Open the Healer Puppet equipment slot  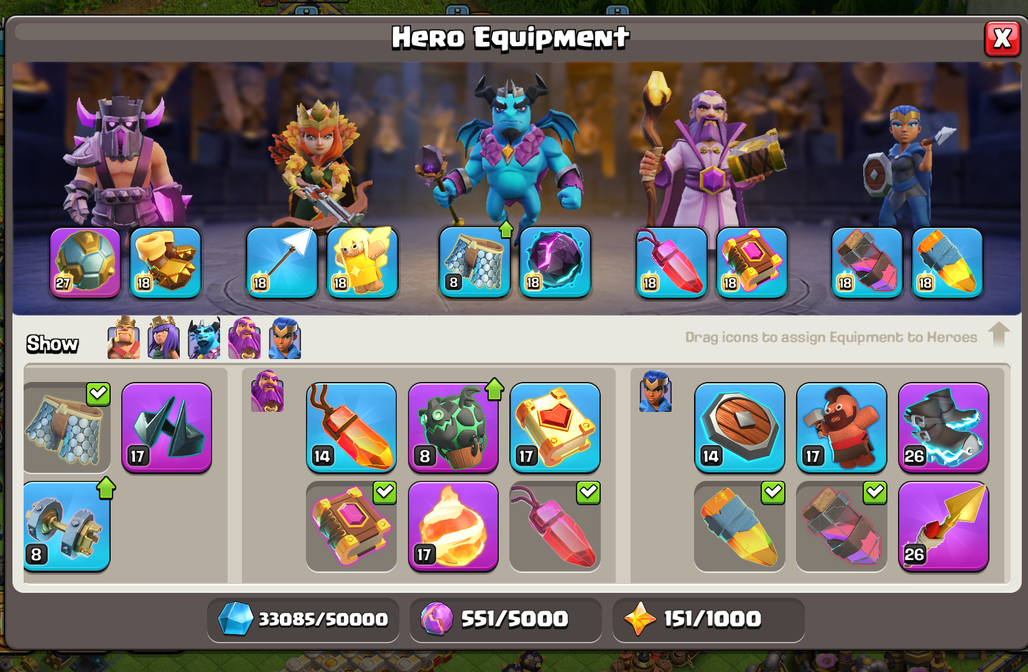(x=362, y=262)
